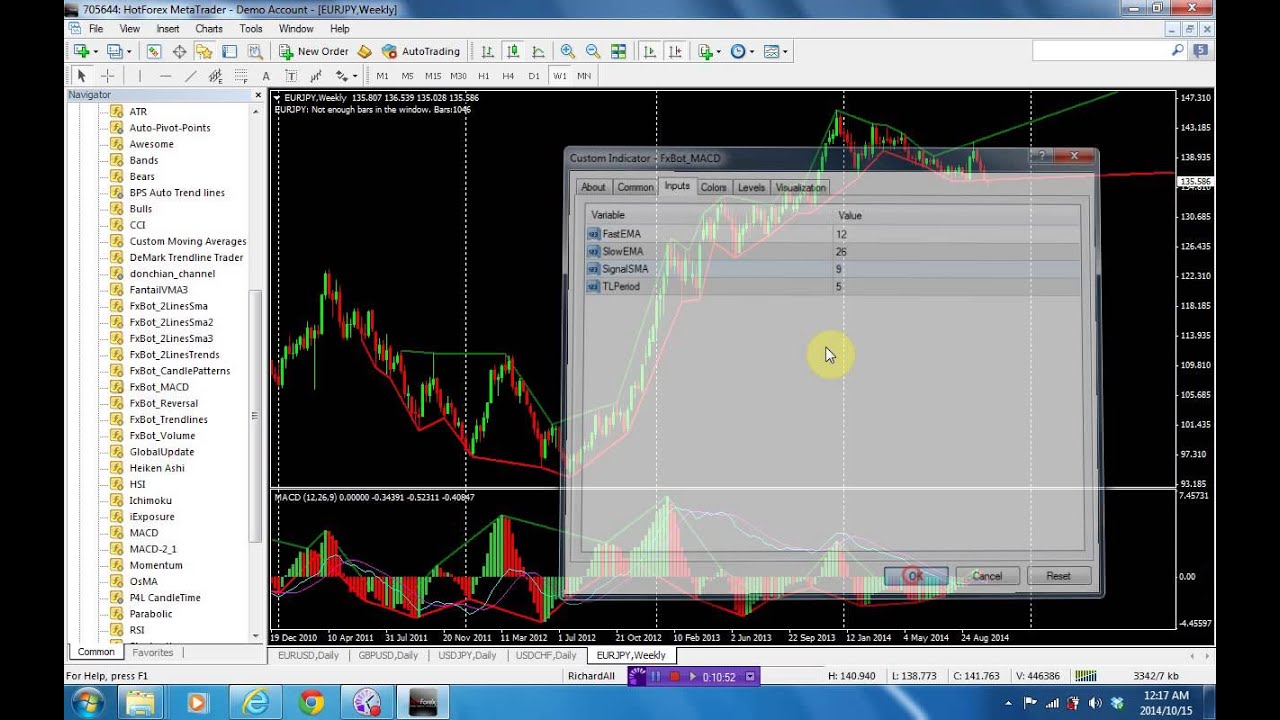Toggle Chart Shift
This screenshot has width=1280, height=720.
coord(674,51)
